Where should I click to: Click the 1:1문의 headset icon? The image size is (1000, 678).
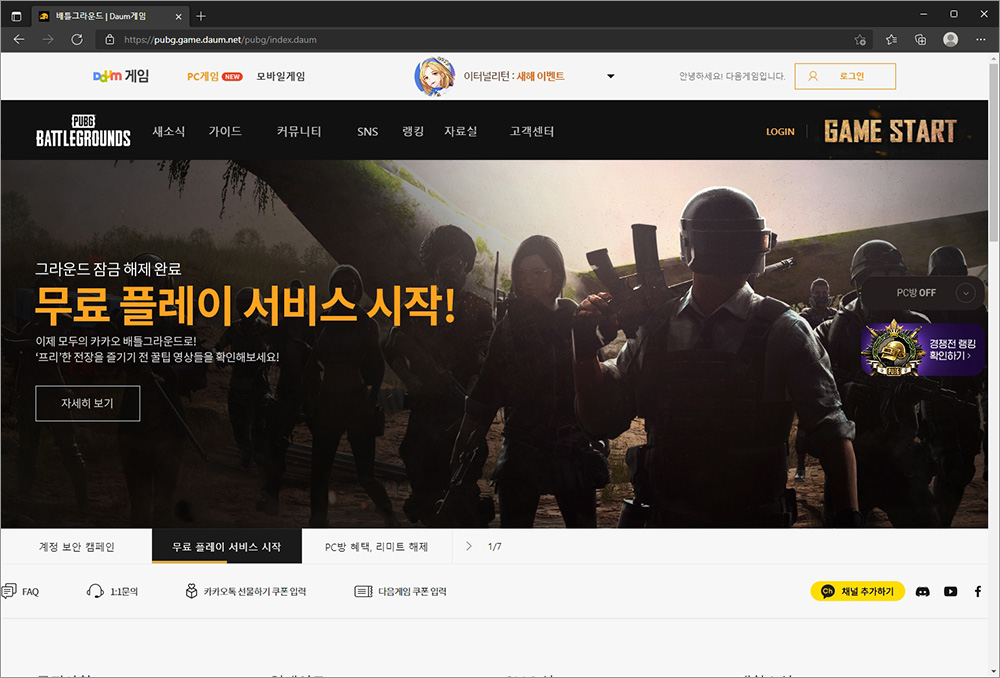94,591
